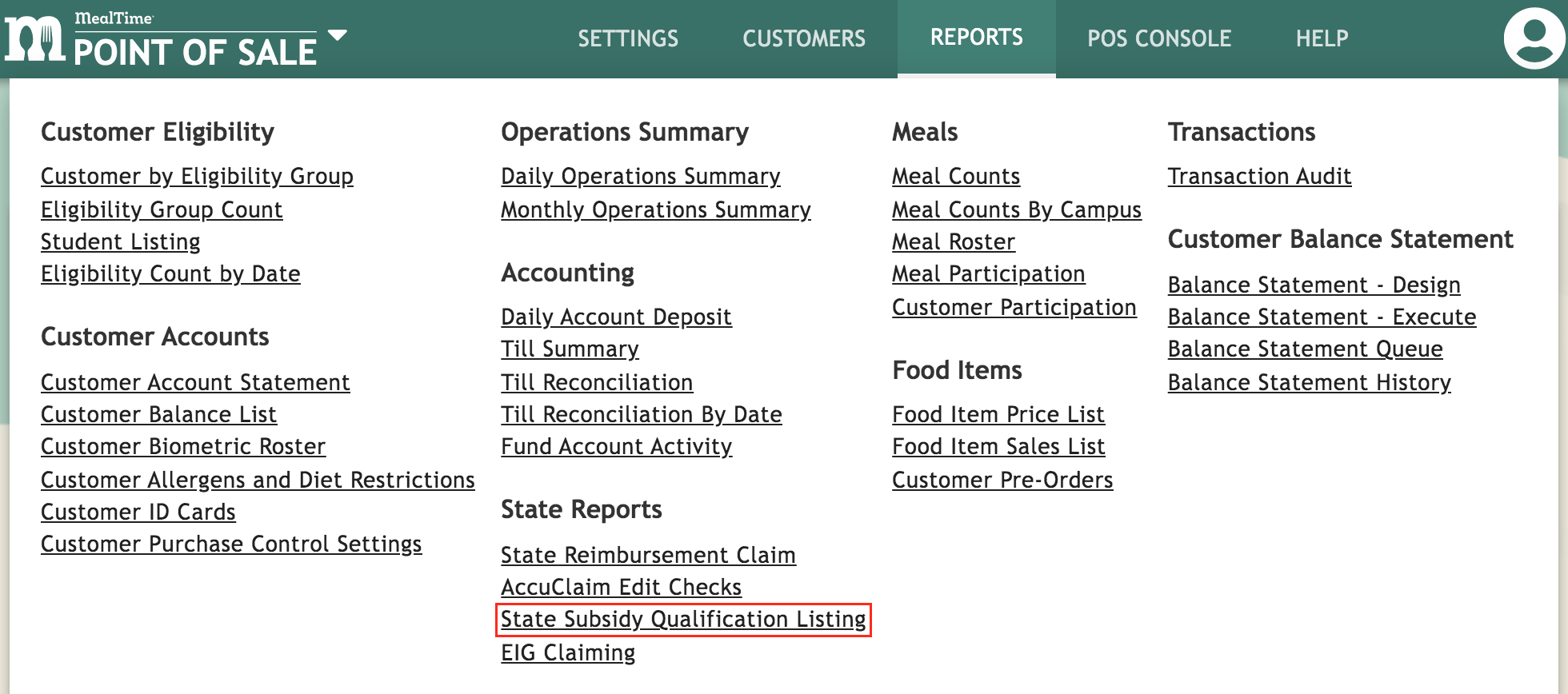Open the user profile avatar icon
Image resolution: width=1568 pixels, height=694 pixels.
click(1534, 38)
